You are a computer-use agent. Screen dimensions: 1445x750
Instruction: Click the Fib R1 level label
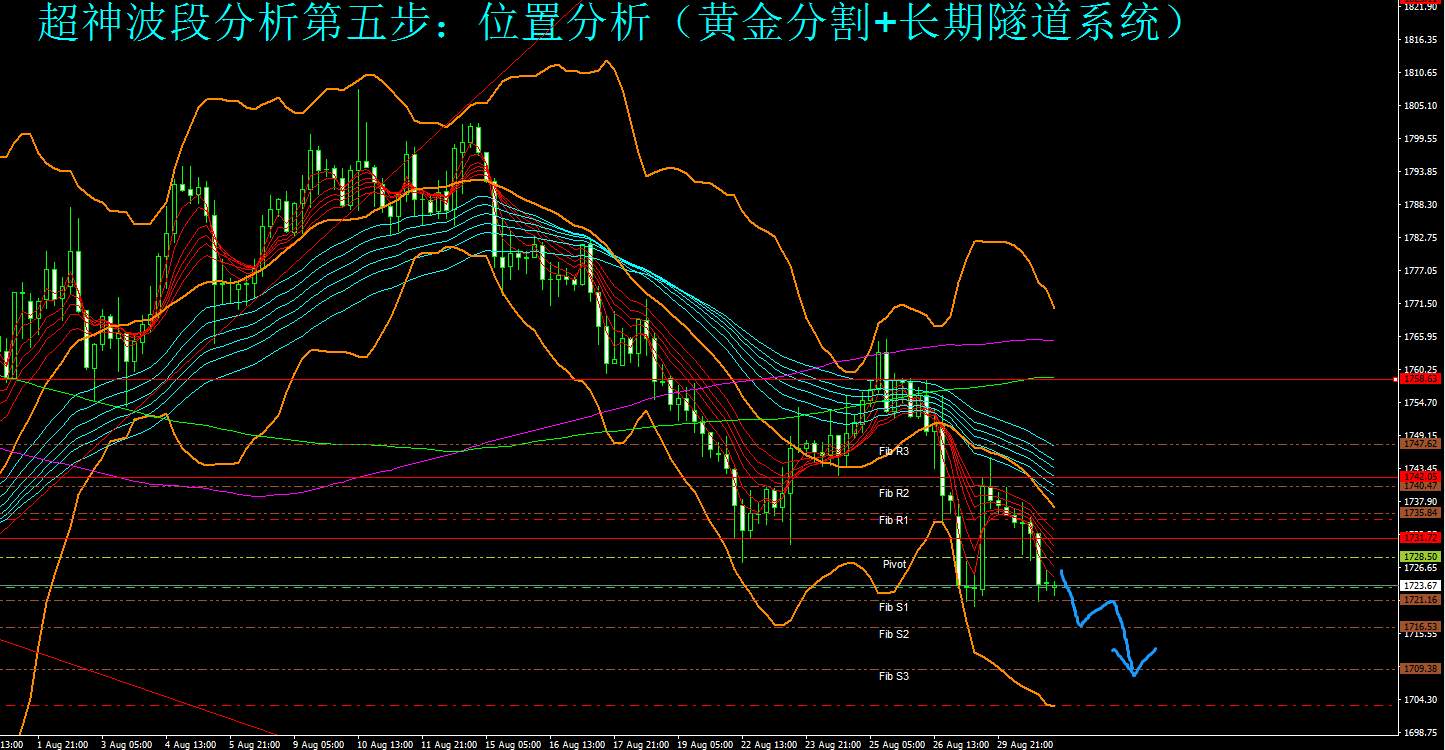click(x=894, y=520)
